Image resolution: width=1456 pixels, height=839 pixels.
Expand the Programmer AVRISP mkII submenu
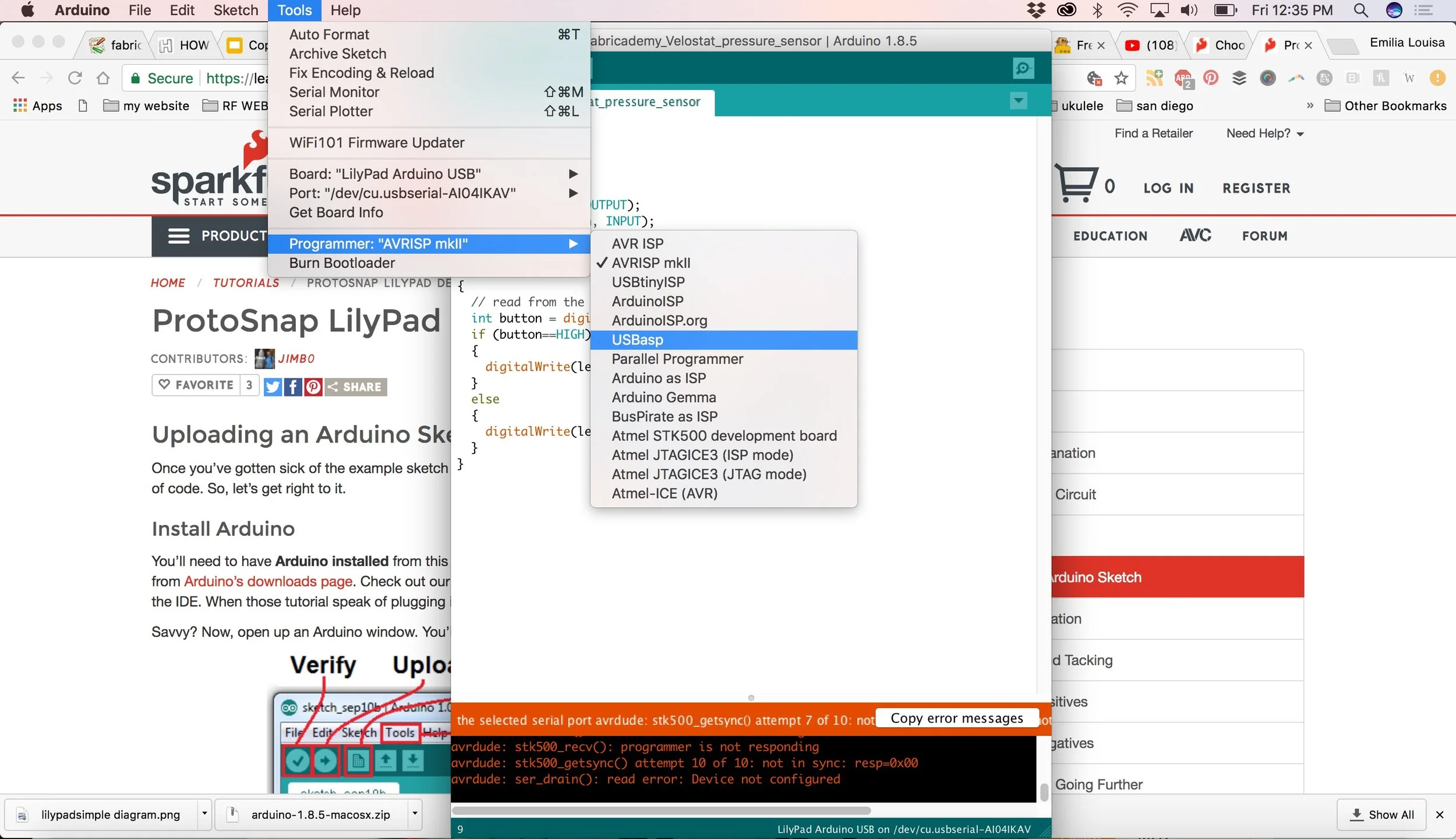429,243
